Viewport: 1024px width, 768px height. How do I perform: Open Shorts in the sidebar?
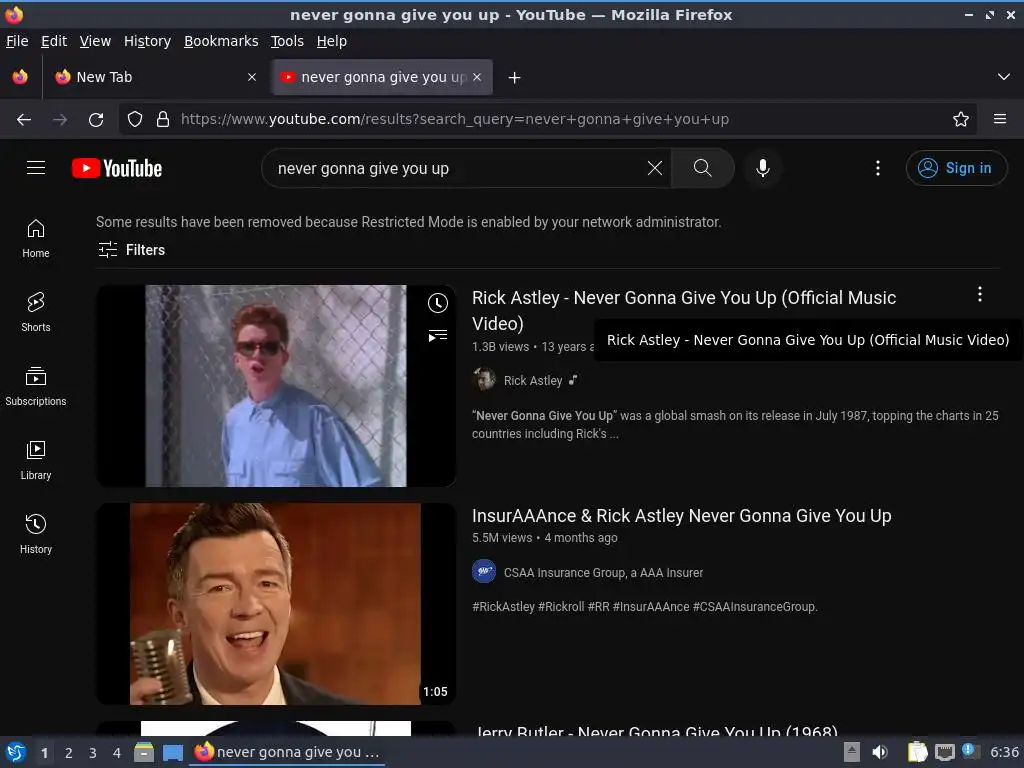pos(36,312)
